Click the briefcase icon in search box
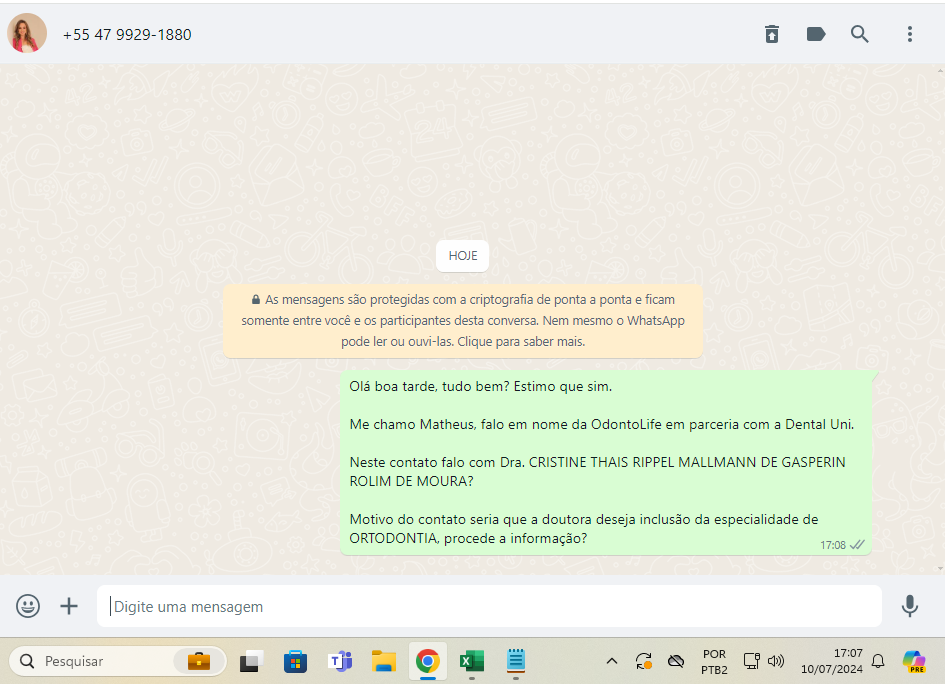Viewport: 945px width, 684px height. coord(198,661)
